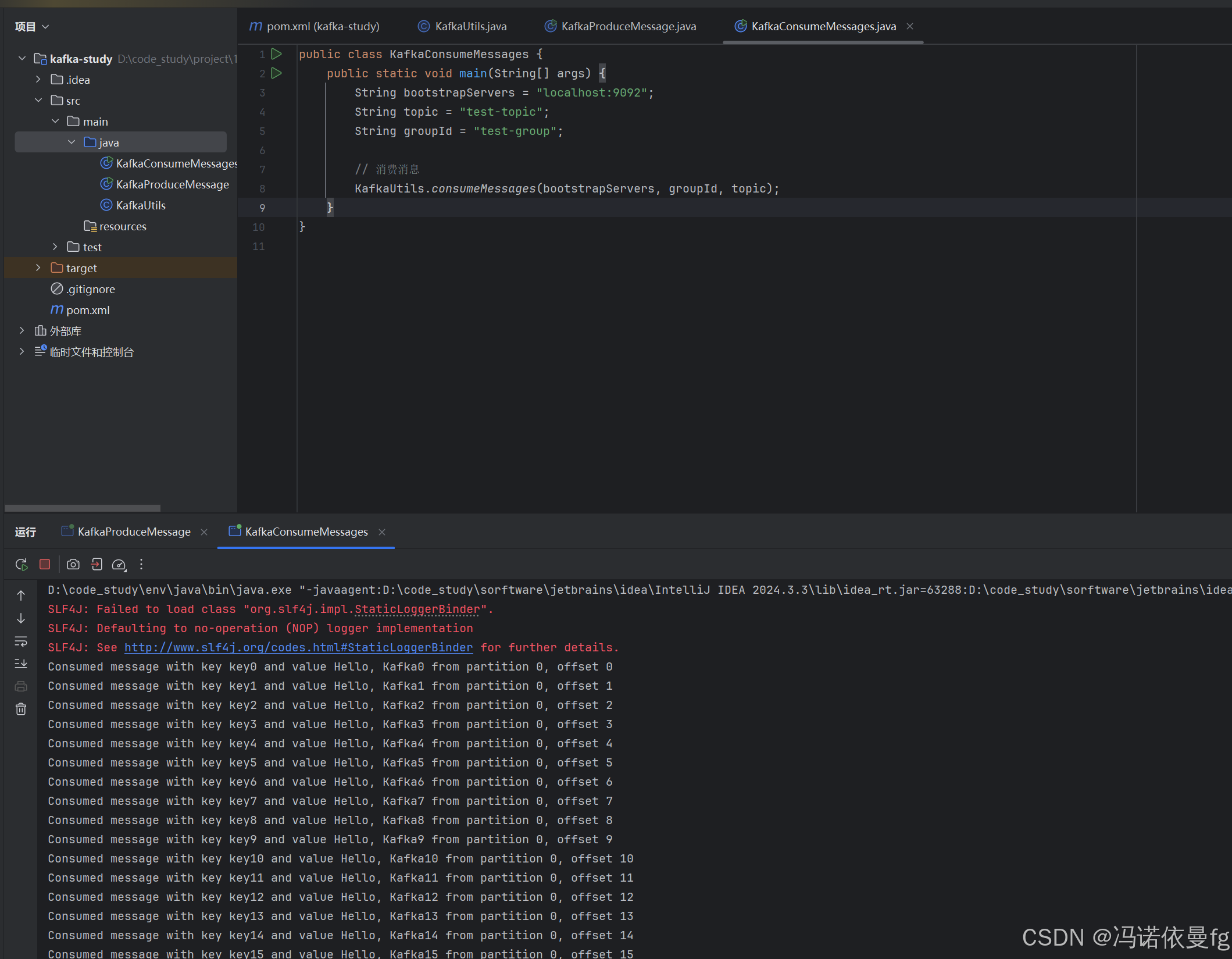Click the clear console trash icon
The image size is (1232, 959).
pyautogui.click(x=21, y=709)
